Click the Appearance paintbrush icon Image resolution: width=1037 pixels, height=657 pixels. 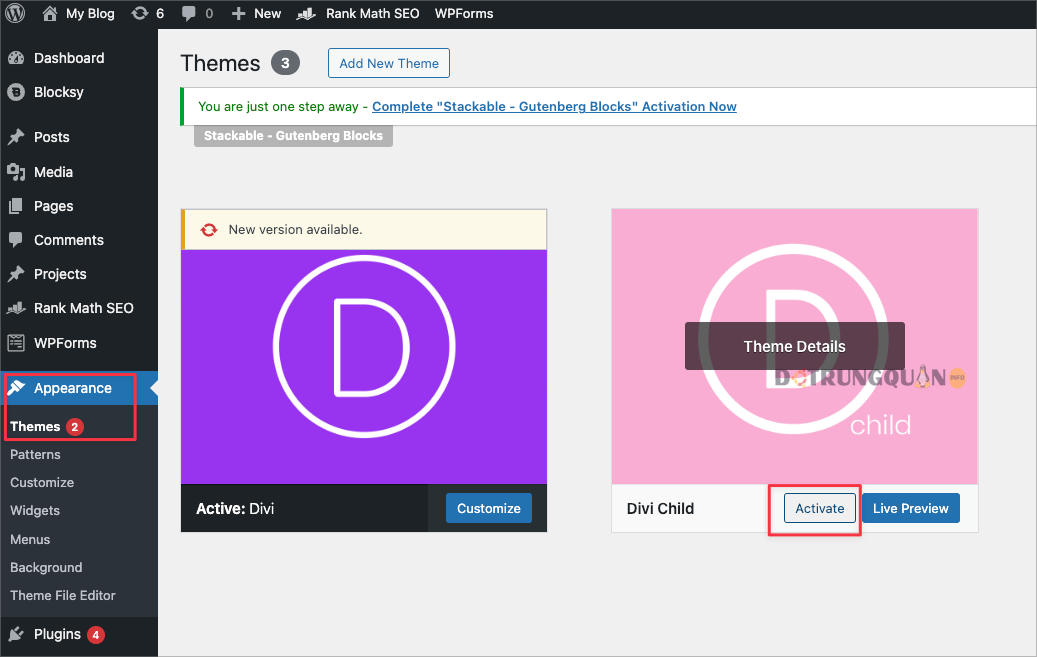tap(16, 388)
